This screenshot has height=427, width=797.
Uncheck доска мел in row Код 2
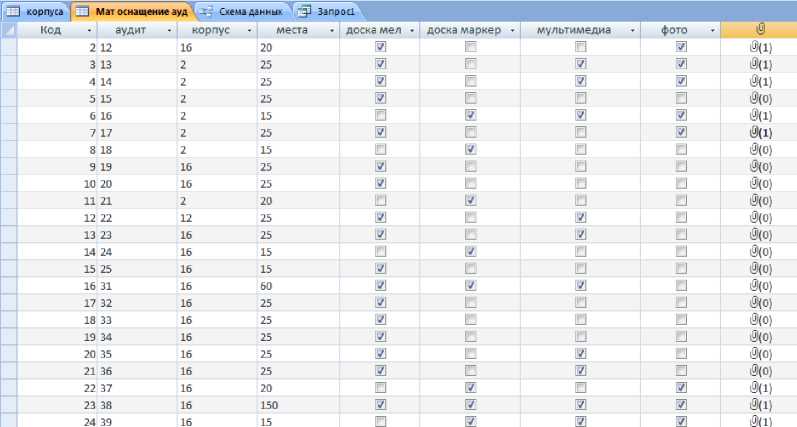click(x=380, y=47)
